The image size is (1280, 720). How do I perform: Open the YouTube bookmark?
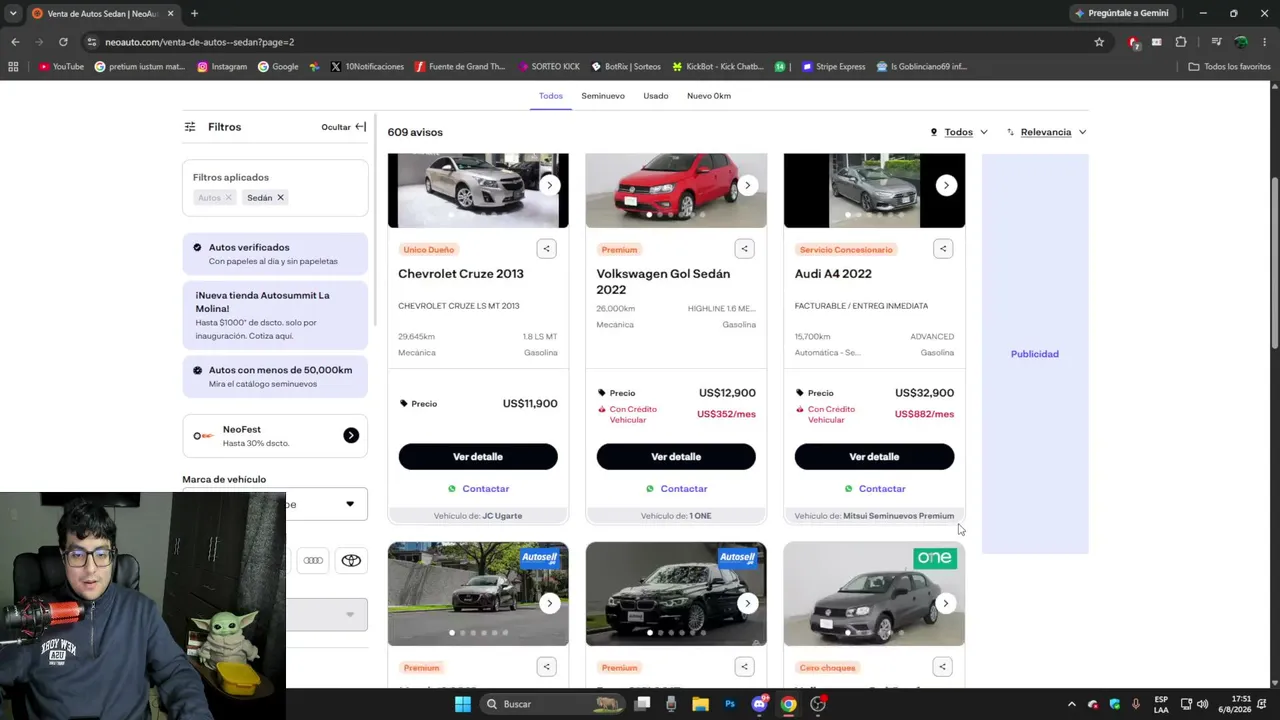(x=61, y=67)
